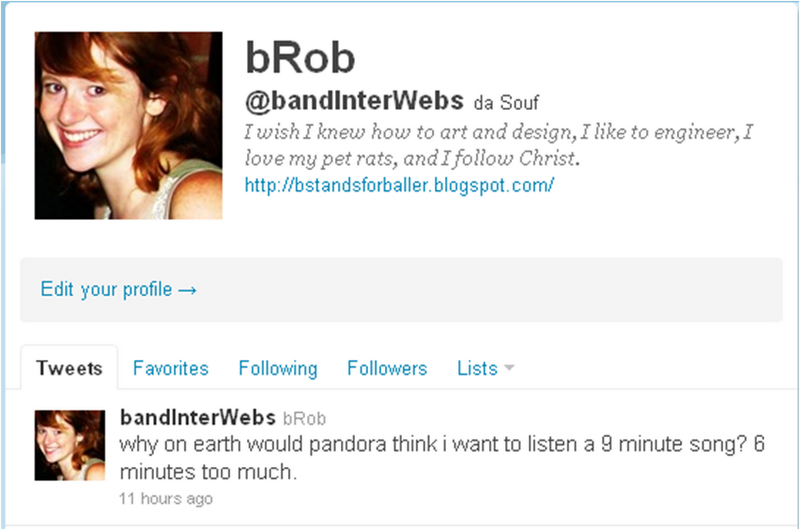Click the gray bRob name beside tweet author
The height and width of the screenshot is (530, 800).
(x=305, y=419)
